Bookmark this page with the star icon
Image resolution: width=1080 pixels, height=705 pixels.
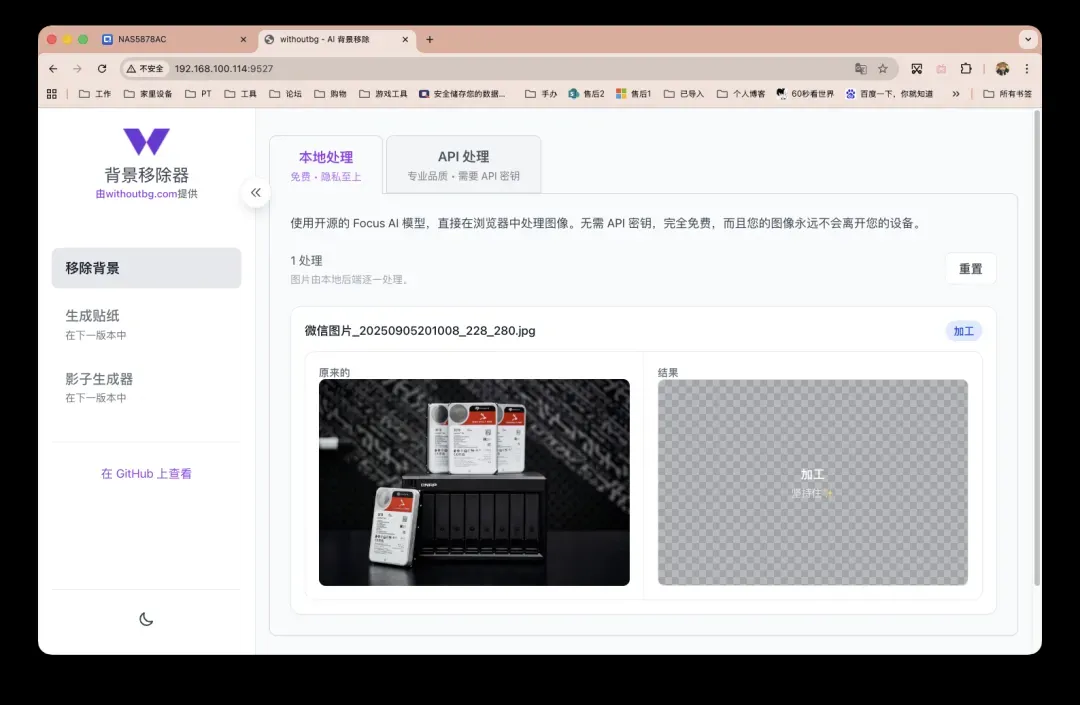coord(883,69)
